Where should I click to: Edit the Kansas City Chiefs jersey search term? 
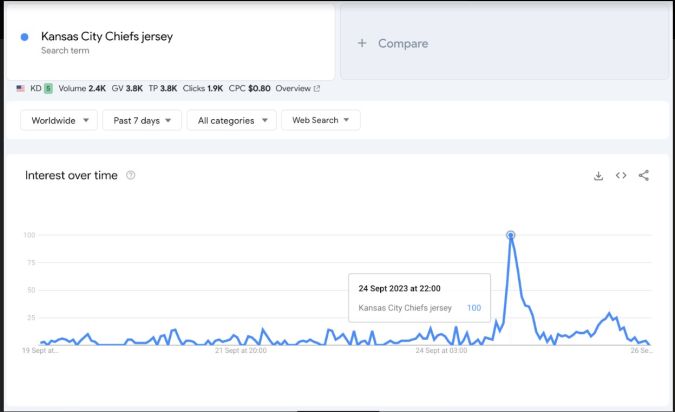[107, 37]
